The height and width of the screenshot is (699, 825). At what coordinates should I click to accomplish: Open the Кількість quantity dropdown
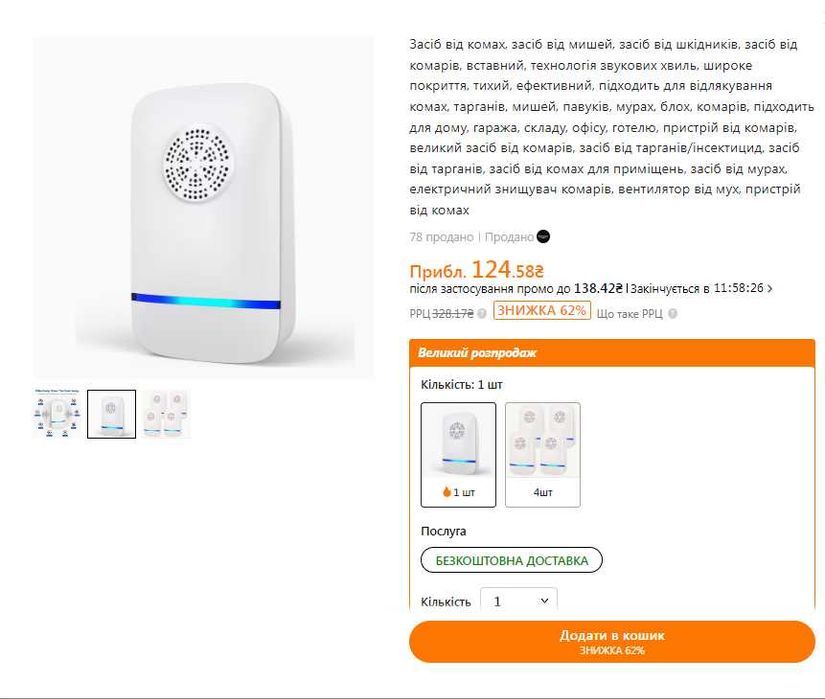pos(518,600)
